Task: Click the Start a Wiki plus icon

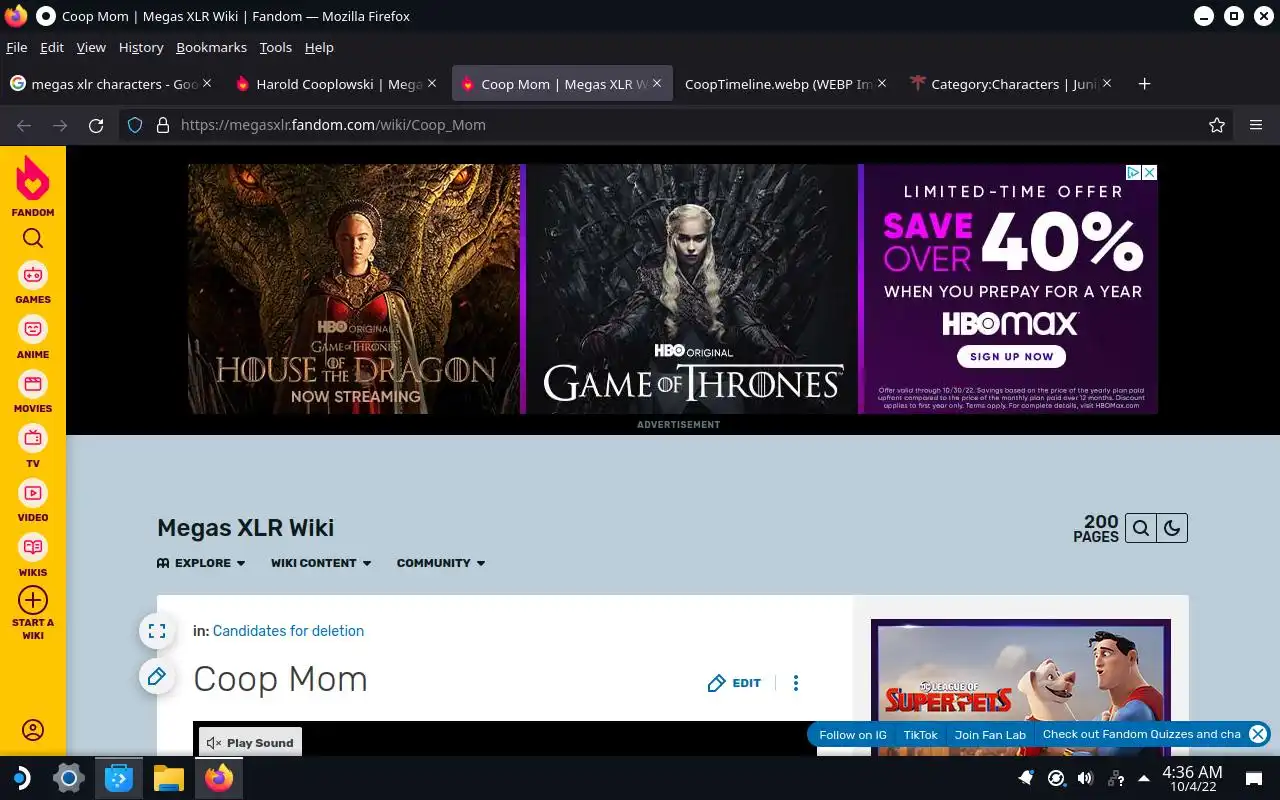Action: point(33,600)
